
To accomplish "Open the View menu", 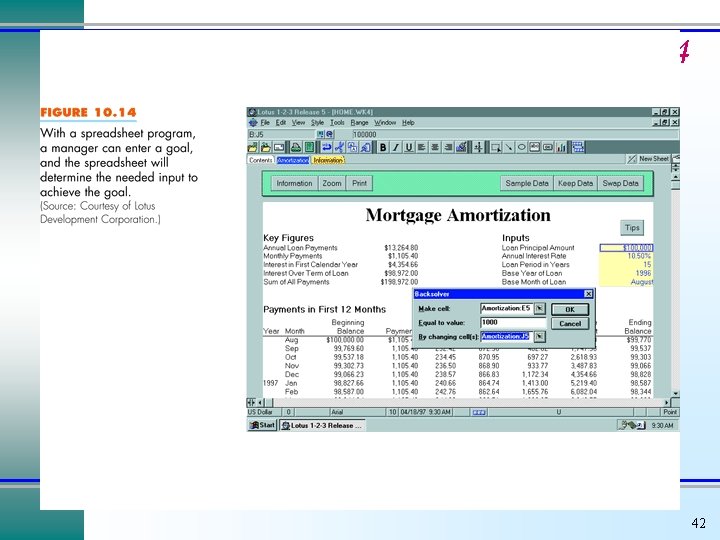I will [298, 123].
